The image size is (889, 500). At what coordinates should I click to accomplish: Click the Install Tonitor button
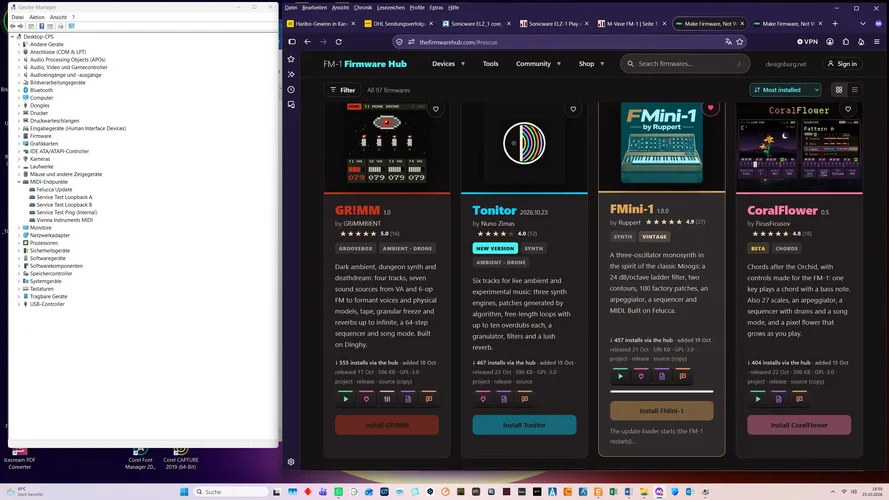tap(524, 425)
